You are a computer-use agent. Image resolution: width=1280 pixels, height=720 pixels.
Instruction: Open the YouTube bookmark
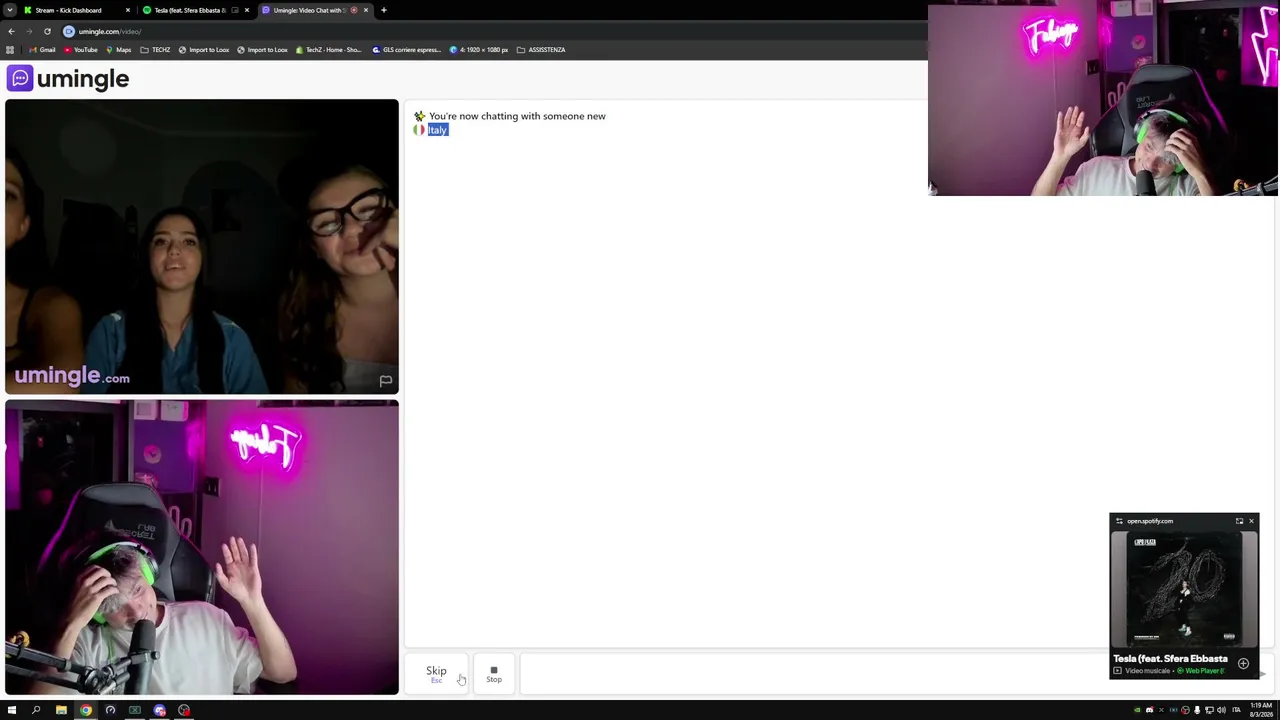click(81, 50)
